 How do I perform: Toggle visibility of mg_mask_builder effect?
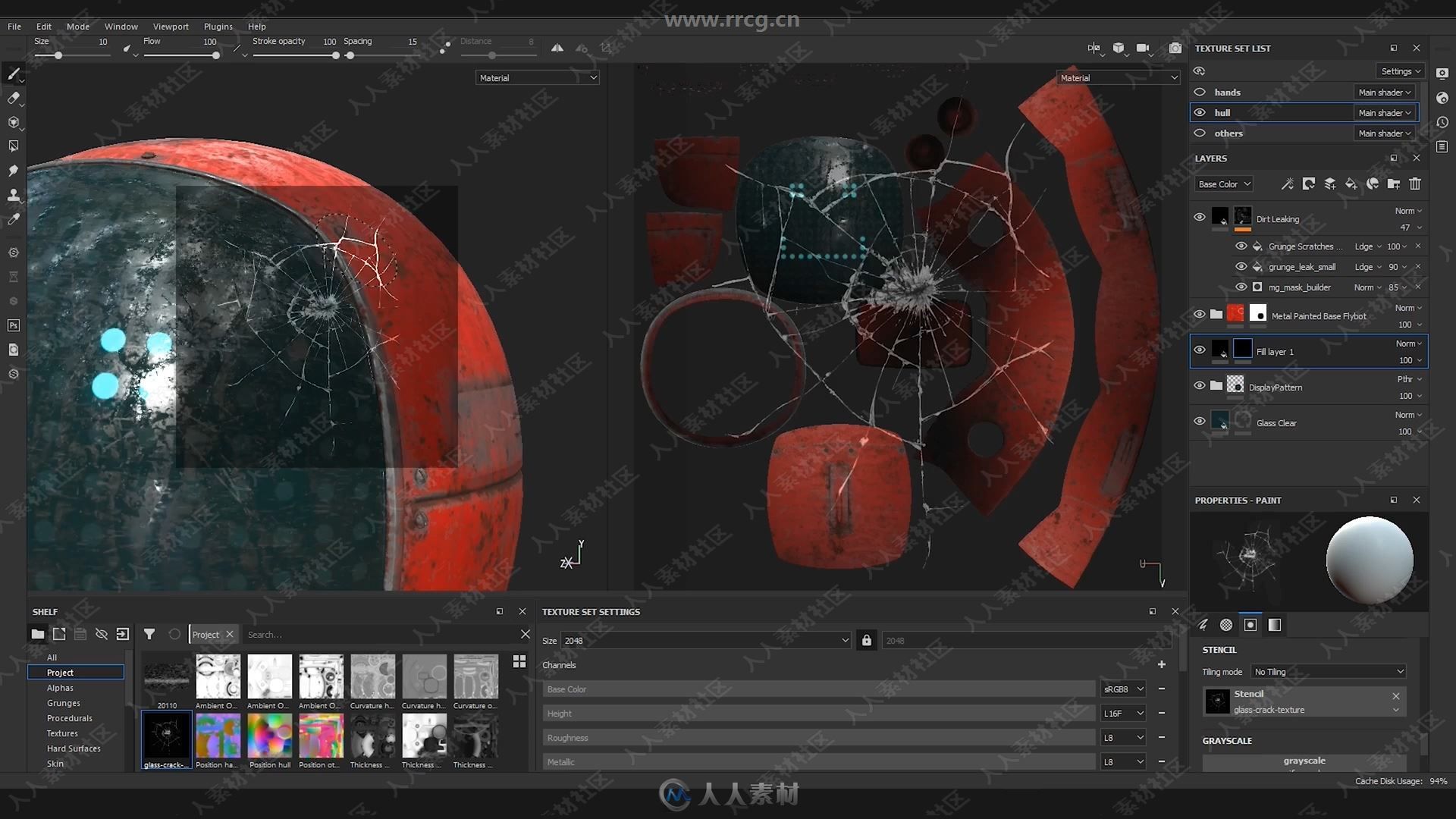click(1241, 287)
